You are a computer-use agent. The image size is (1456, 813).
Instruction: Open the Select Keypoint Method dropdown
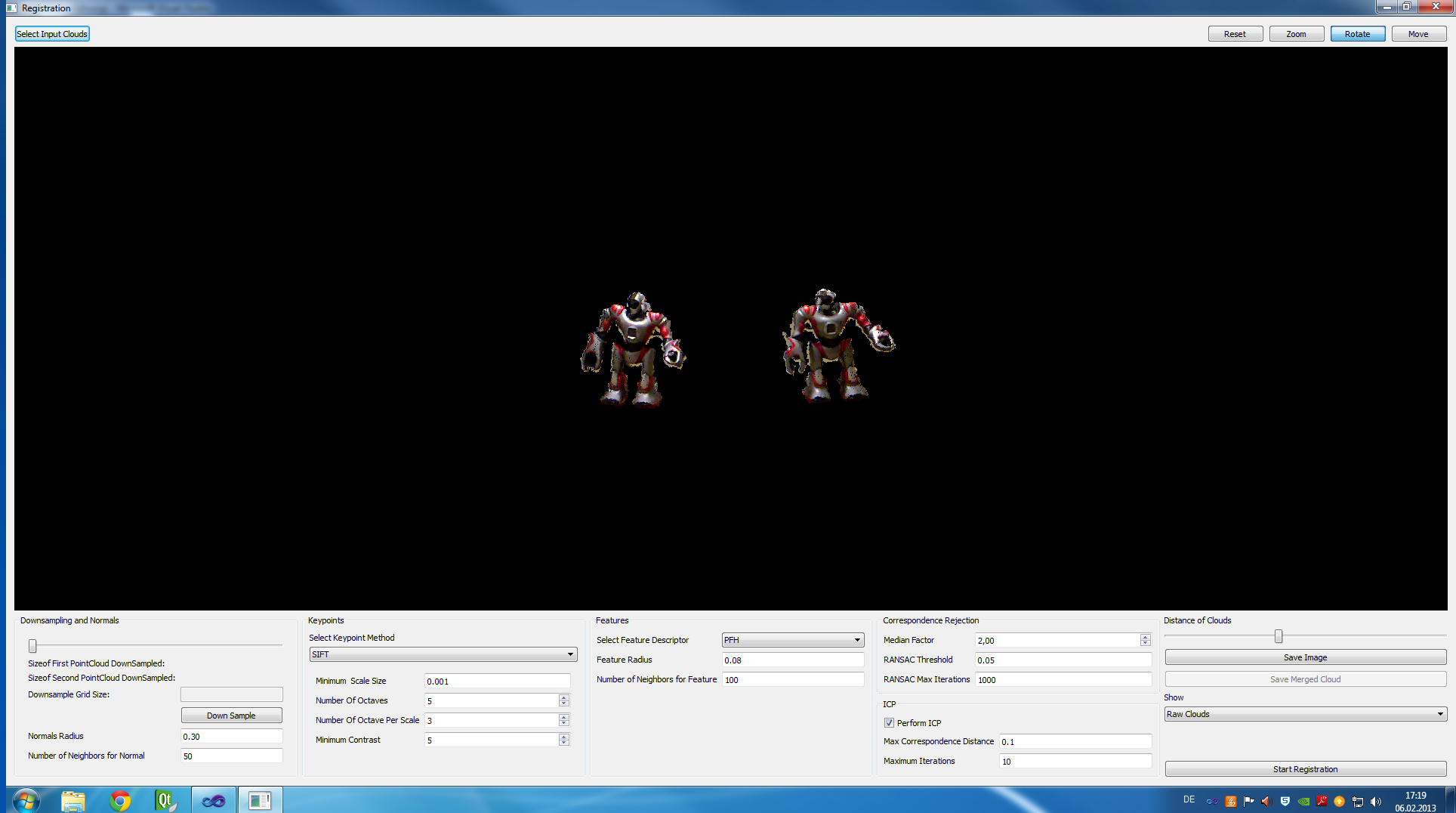tap(443, 654)
